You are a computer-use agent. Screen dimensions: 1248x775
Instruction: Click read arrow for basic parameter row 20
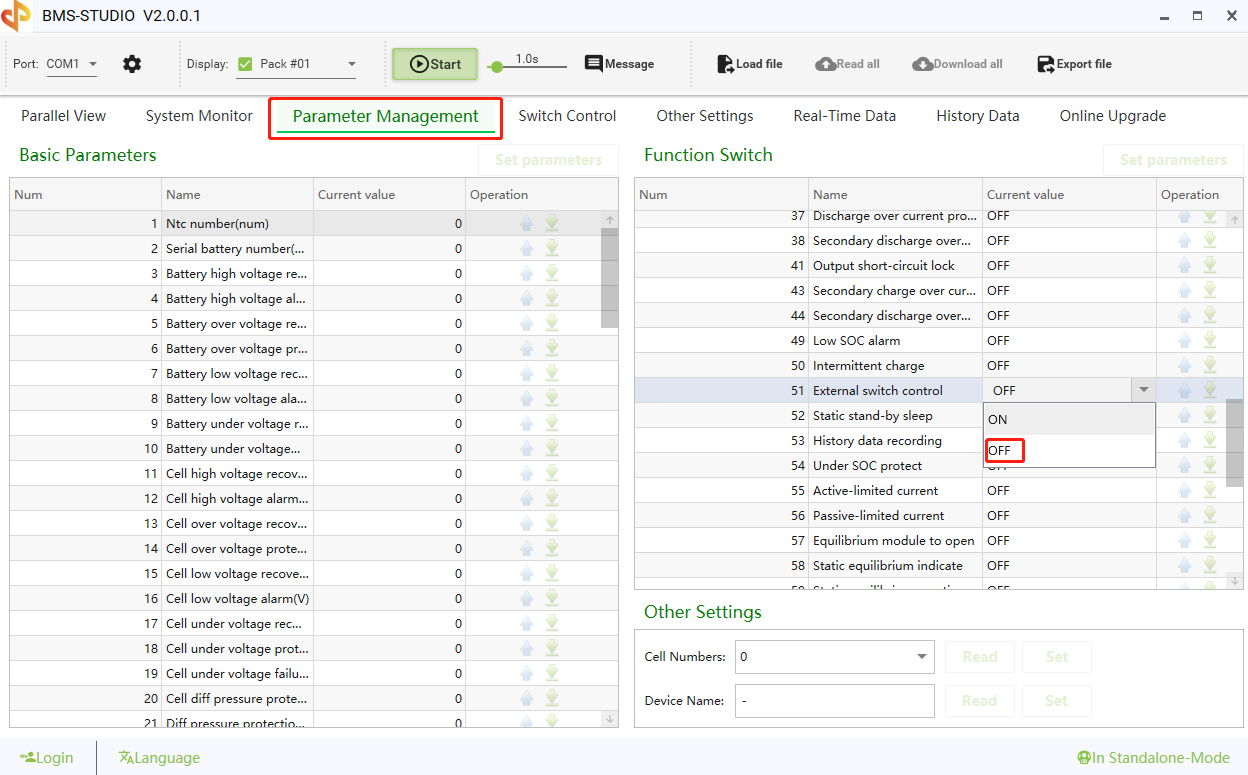coord(527,698)
